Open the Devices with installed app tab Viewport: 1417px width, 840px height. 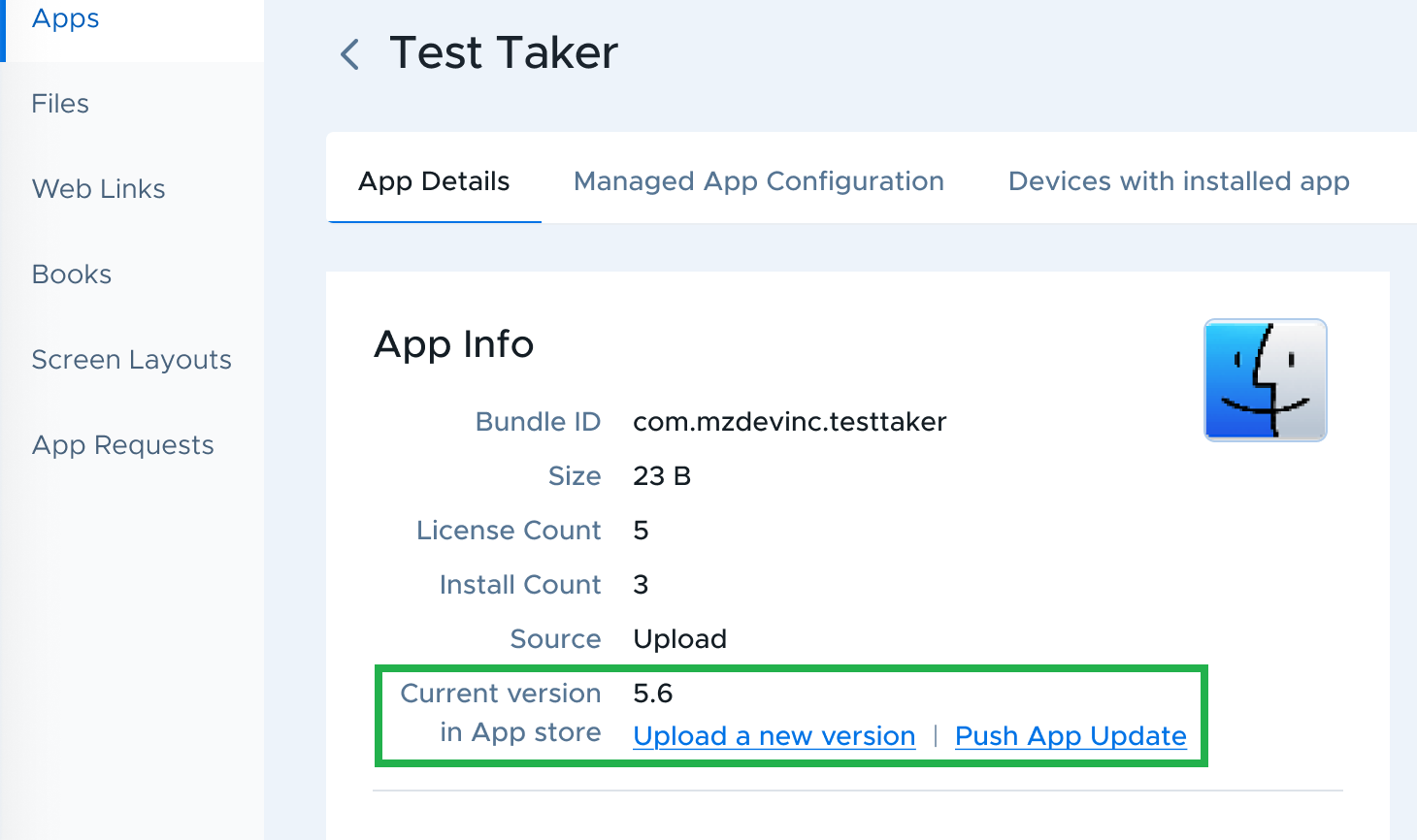(x=1179, y=181)
